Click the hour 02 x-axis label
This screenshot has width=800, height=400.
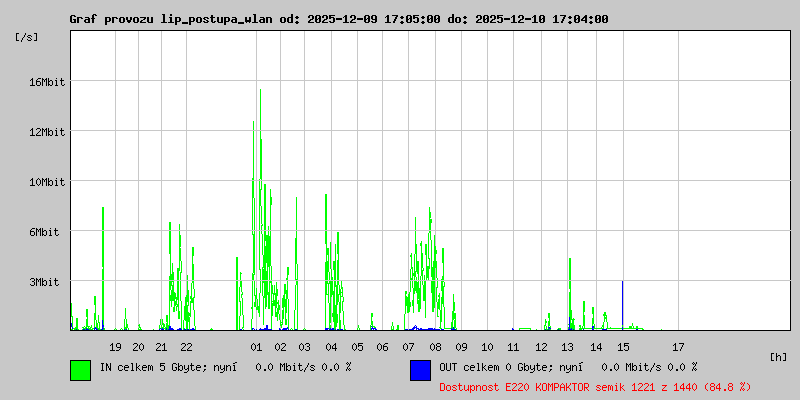pyautogui.click(x=280, y=347)
